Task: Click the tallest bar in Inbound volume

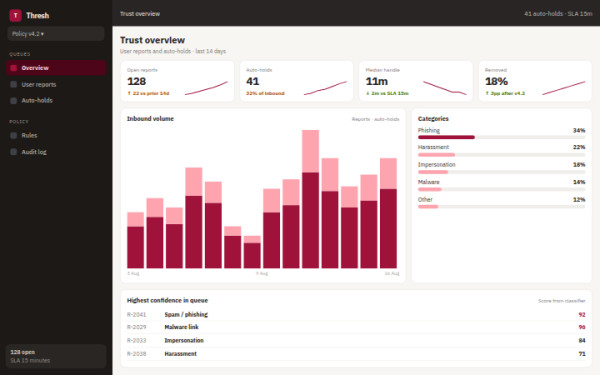Action: pyautogui.click(x=310, y=199)
